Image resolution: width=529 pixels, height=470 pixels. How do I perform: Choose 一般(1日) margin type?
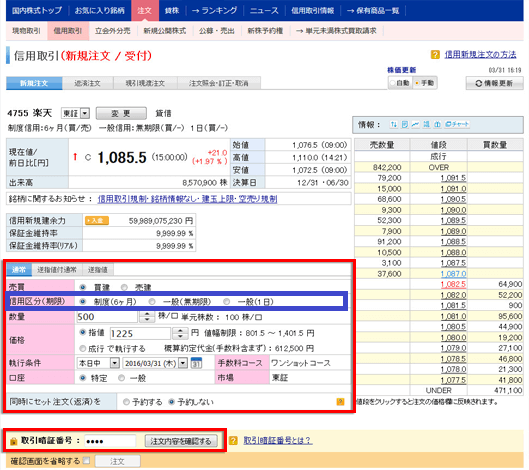click(226, 301)
